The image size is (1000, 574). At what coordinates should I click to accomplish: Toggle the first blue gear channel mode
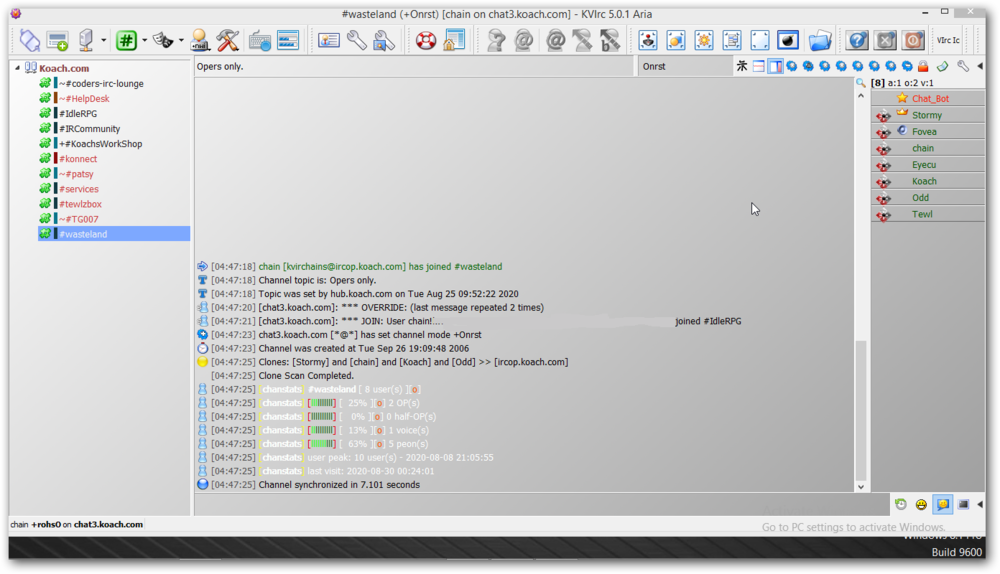(x=791, y=66)
